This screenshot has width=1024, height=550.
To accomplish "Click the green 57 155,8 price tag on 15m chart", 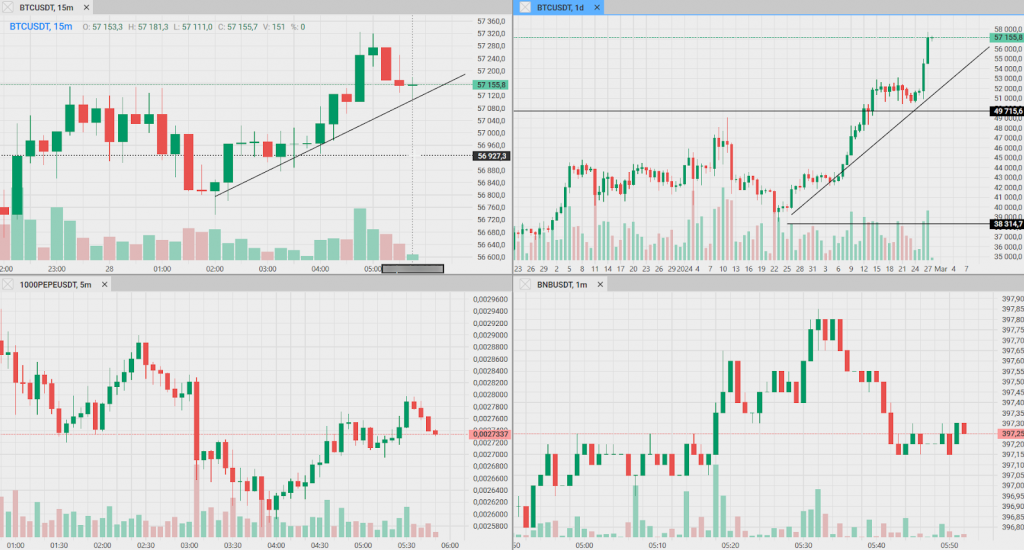I will click(491, 85).
